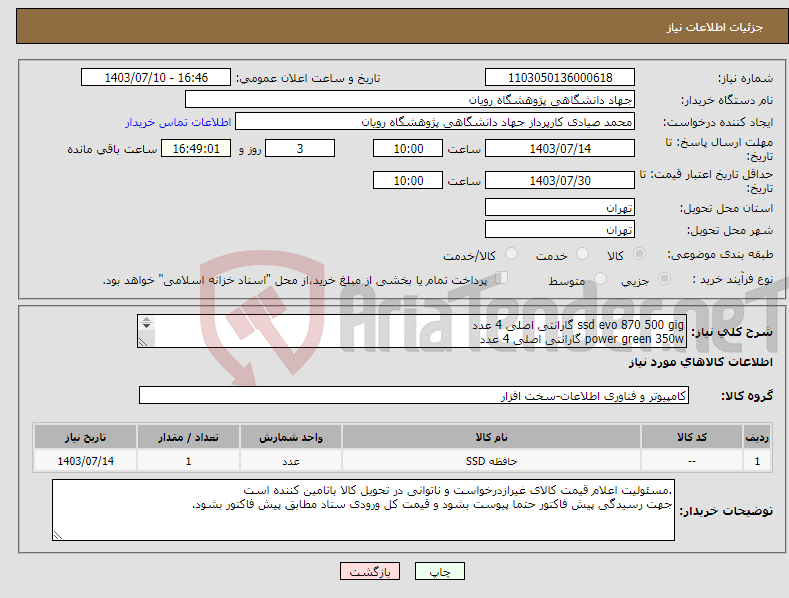The width and height of the screenshot is (789, 598).
Task: Click section title اطلاعات کالاهای مورد نیاز
Action: 700,362
